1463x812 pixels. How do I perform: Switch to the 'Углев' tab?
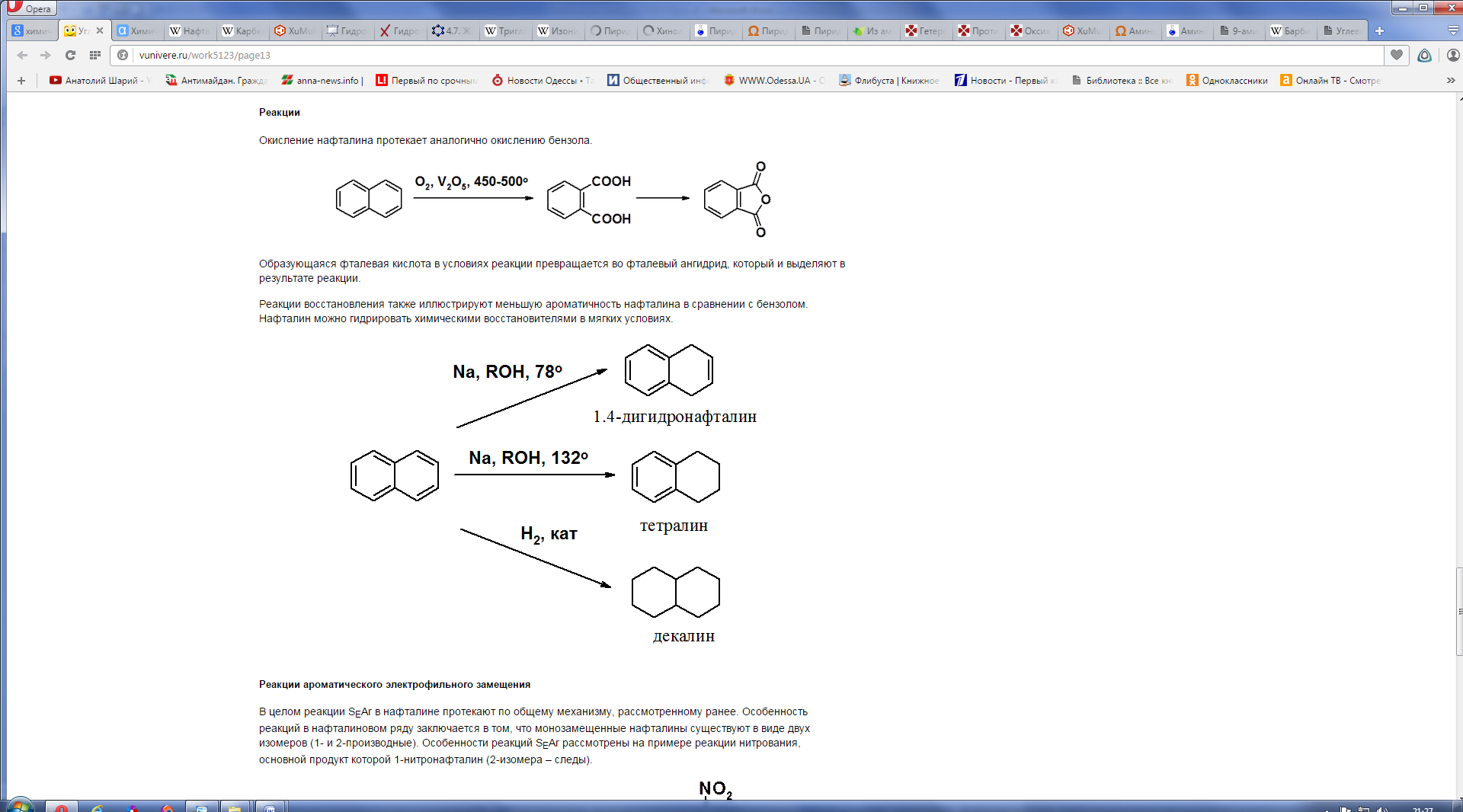[1343, 31]
